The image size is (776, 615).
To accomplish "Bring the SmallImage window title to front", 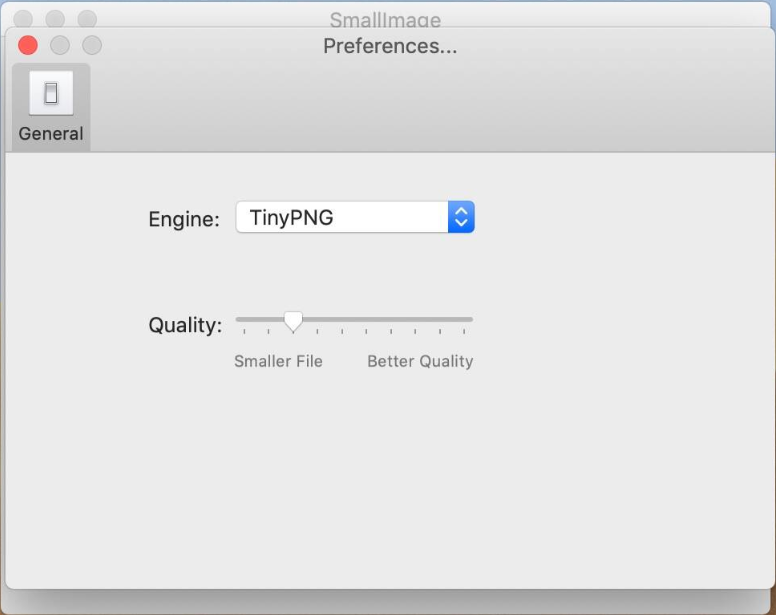I will coord(385,20).
